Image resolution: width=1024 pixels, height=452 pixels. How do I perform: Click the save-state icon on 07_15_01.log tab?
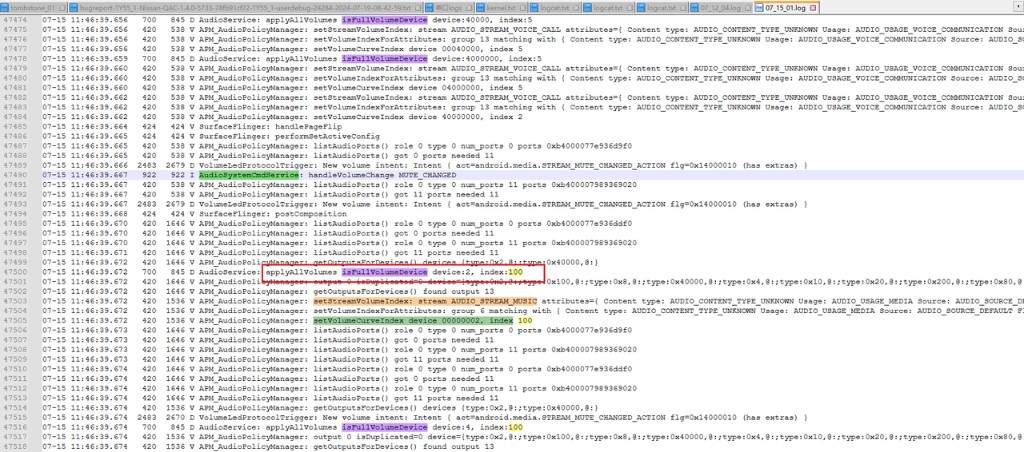point(759,8)
